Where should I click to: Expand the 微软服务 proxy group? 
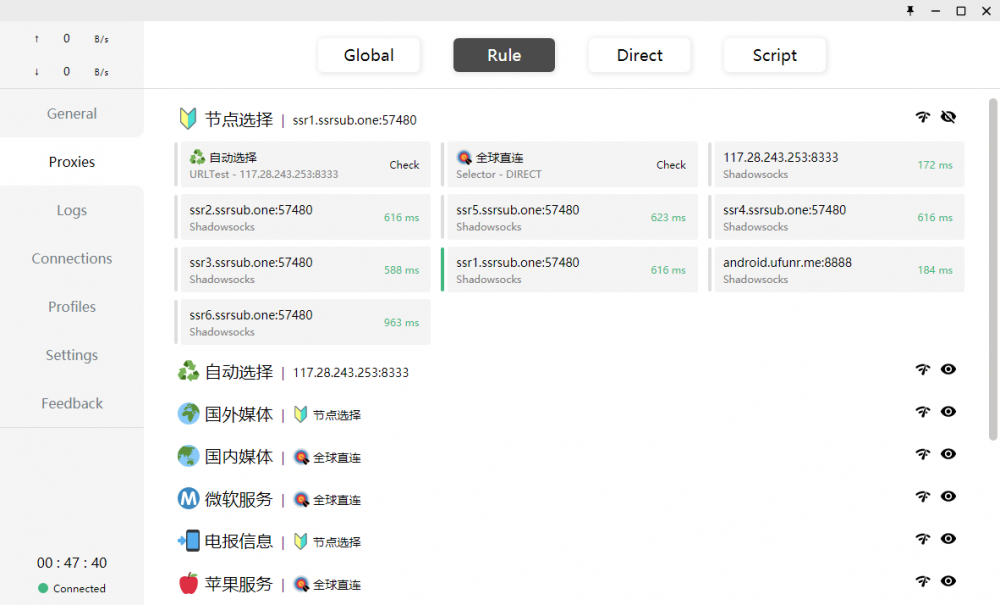238,499
